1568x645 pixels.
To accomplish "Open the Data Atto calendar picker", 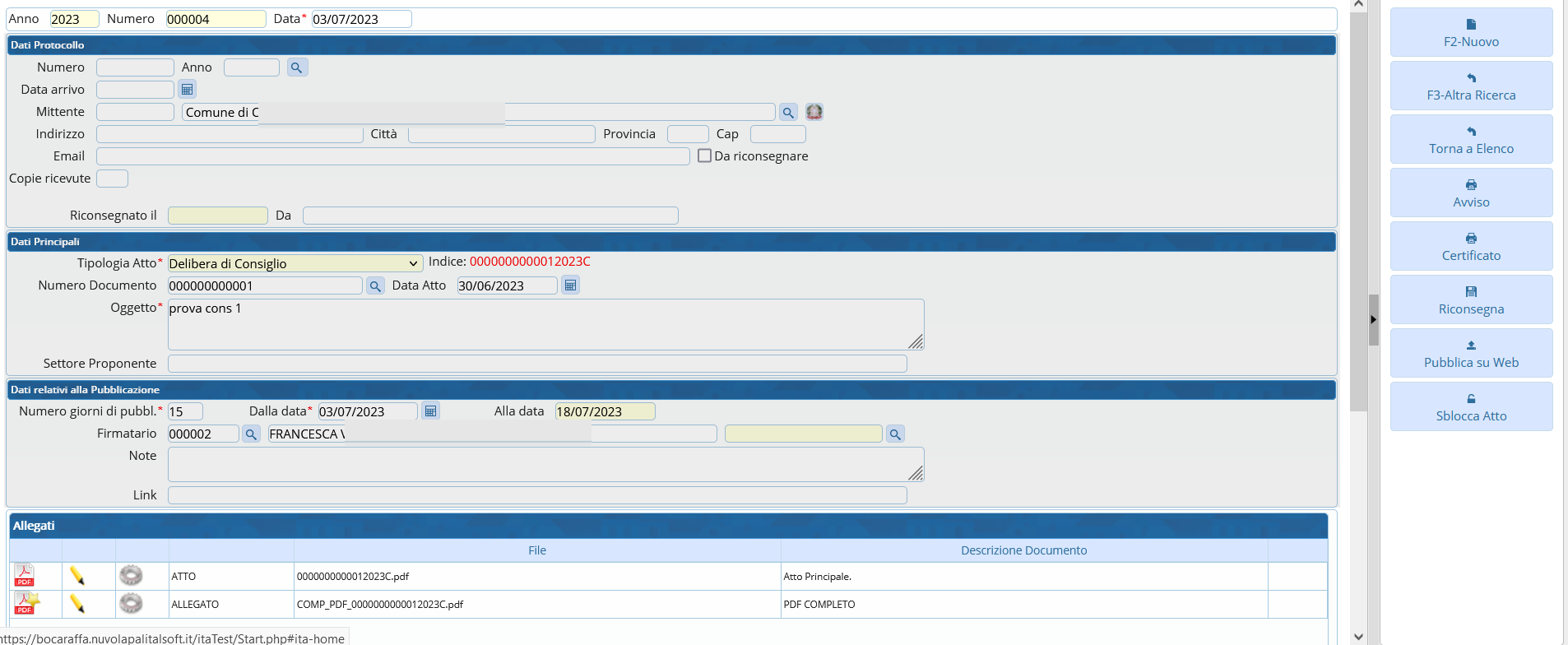I will click(570, 285).
